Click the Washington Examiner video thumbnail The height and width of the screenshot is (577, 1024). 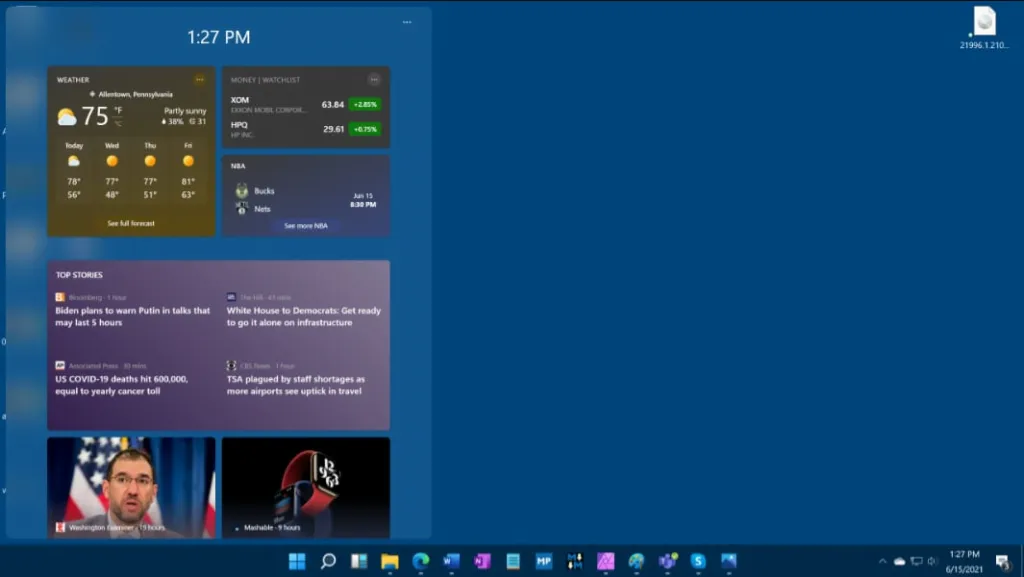pos(130,485)
